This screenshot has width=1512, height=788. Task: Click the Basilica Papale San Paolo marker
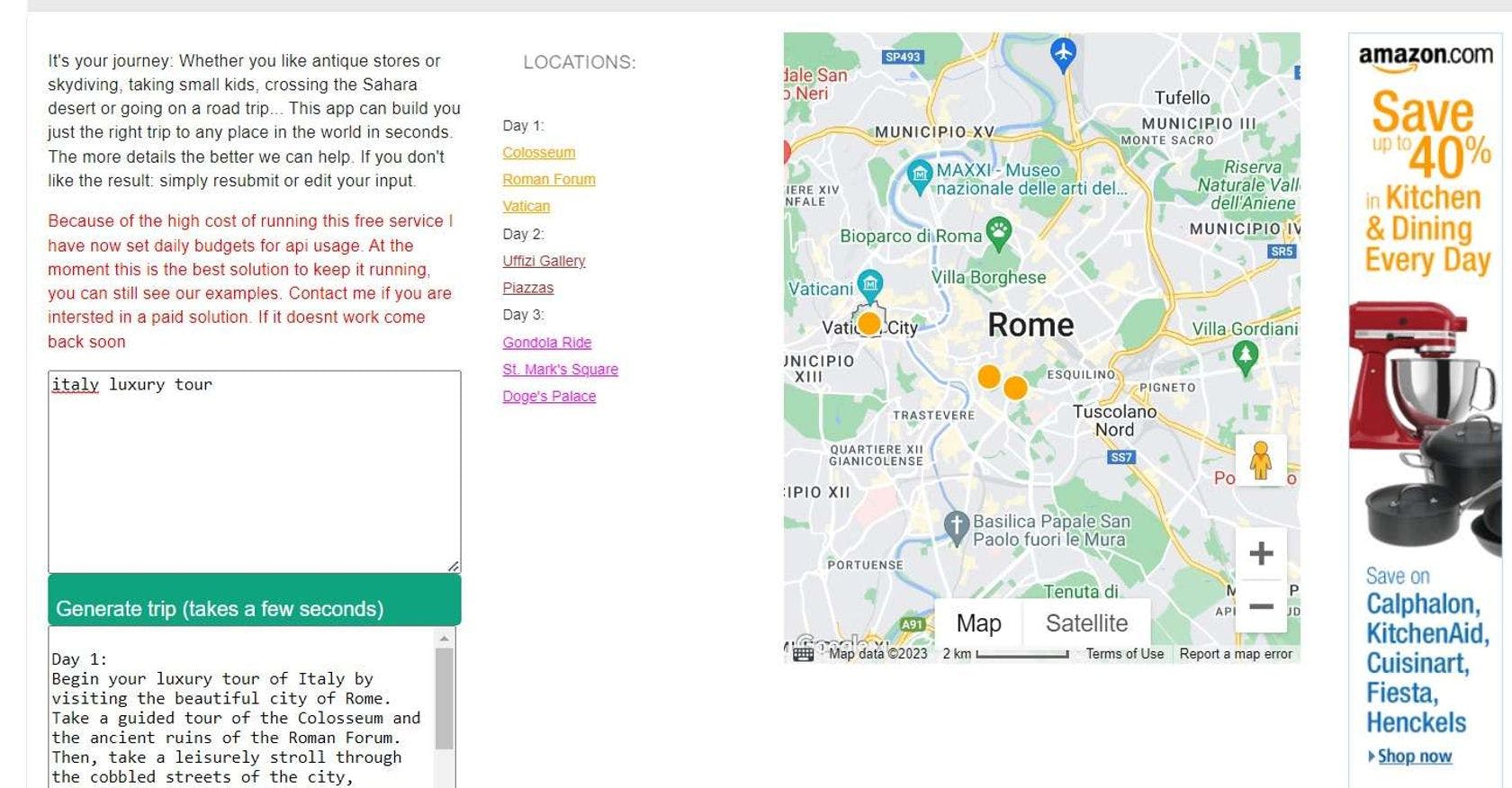[x=956, y=526]
